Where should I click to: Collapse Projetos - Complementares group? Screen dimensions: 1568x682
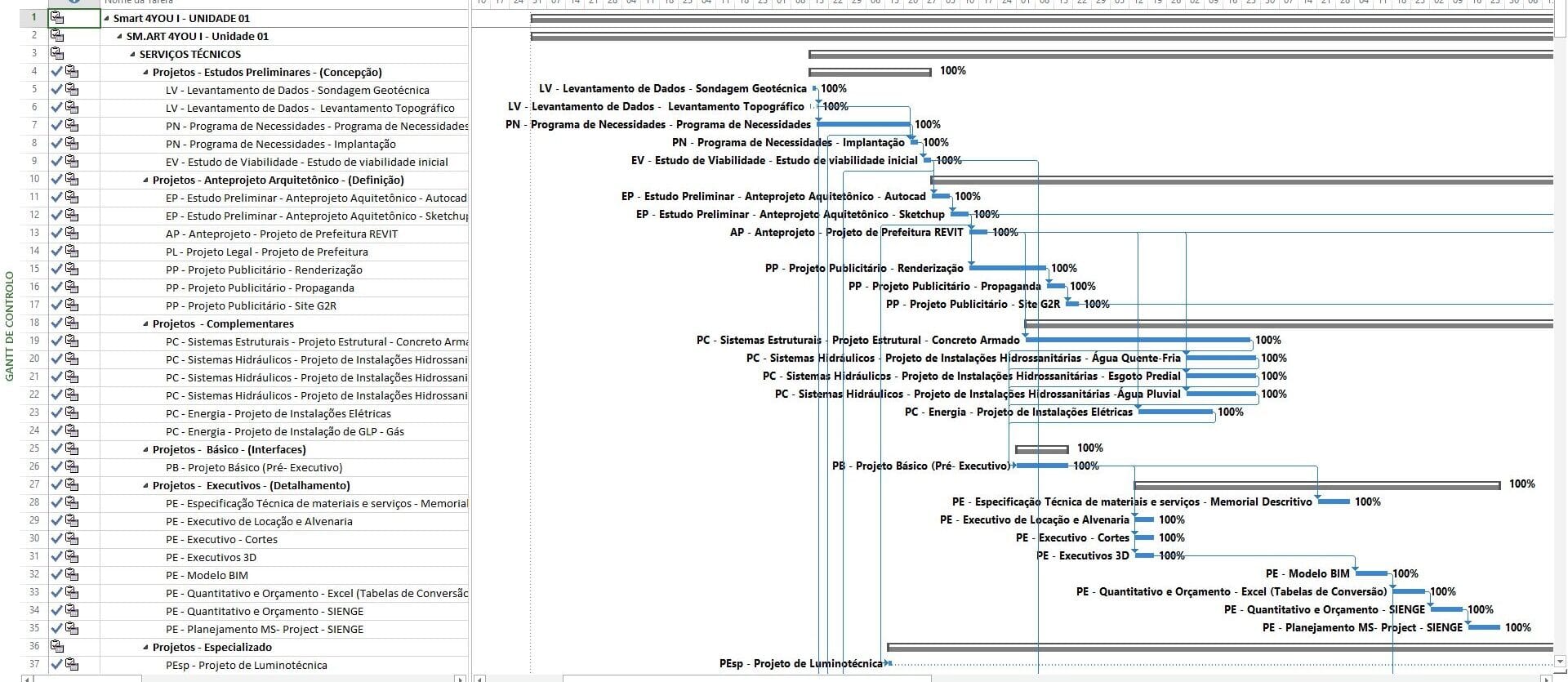(x=146, y=323)
